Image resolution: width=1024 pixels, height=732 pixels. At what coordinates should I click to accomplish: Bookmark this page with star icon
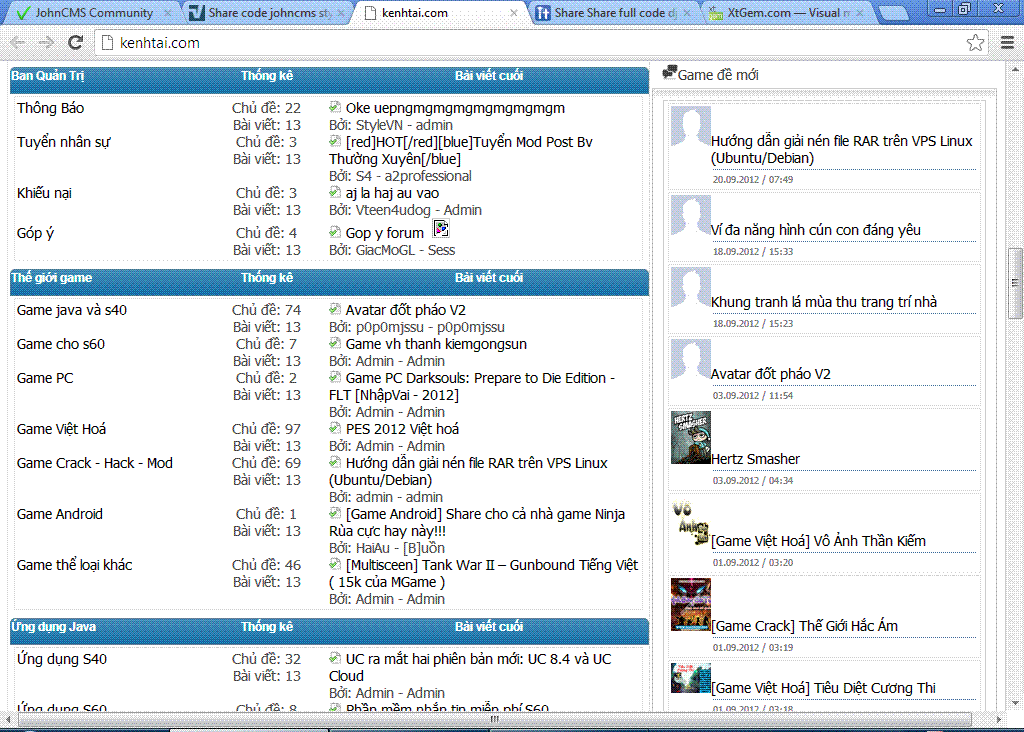click(x=975, y=43)
